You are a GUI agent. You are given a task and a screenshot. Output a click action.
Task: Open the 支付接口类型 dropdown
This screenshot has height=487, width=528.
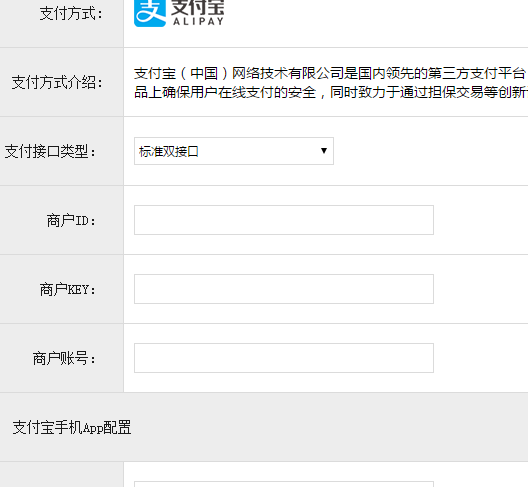[234, 151]
